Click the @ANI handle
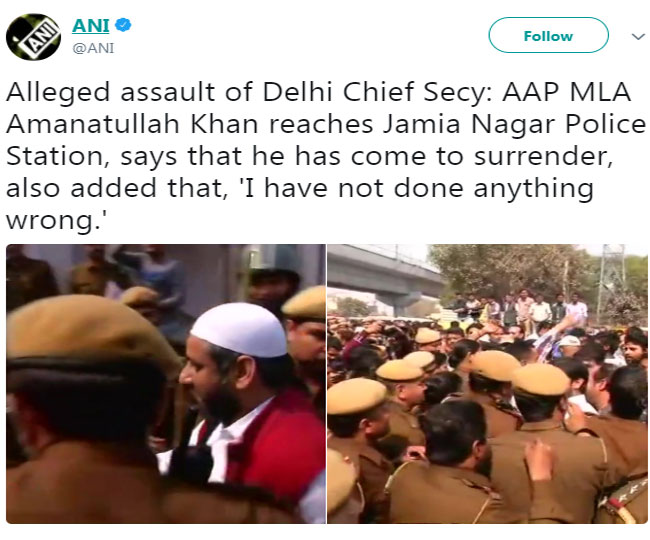 94,47
